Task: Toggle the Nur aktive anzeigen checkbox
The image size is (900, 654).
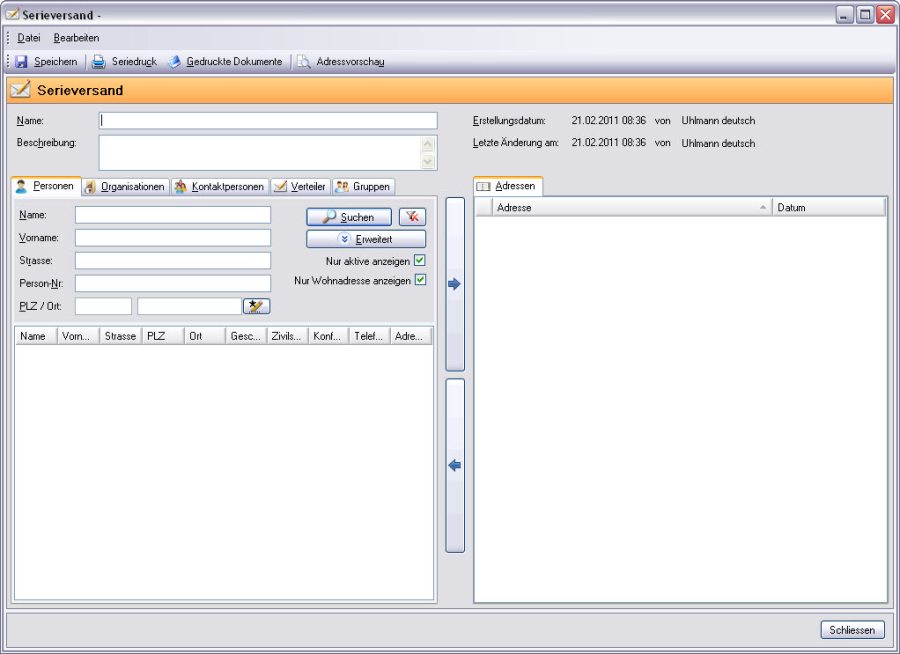Action: point(420,261)
